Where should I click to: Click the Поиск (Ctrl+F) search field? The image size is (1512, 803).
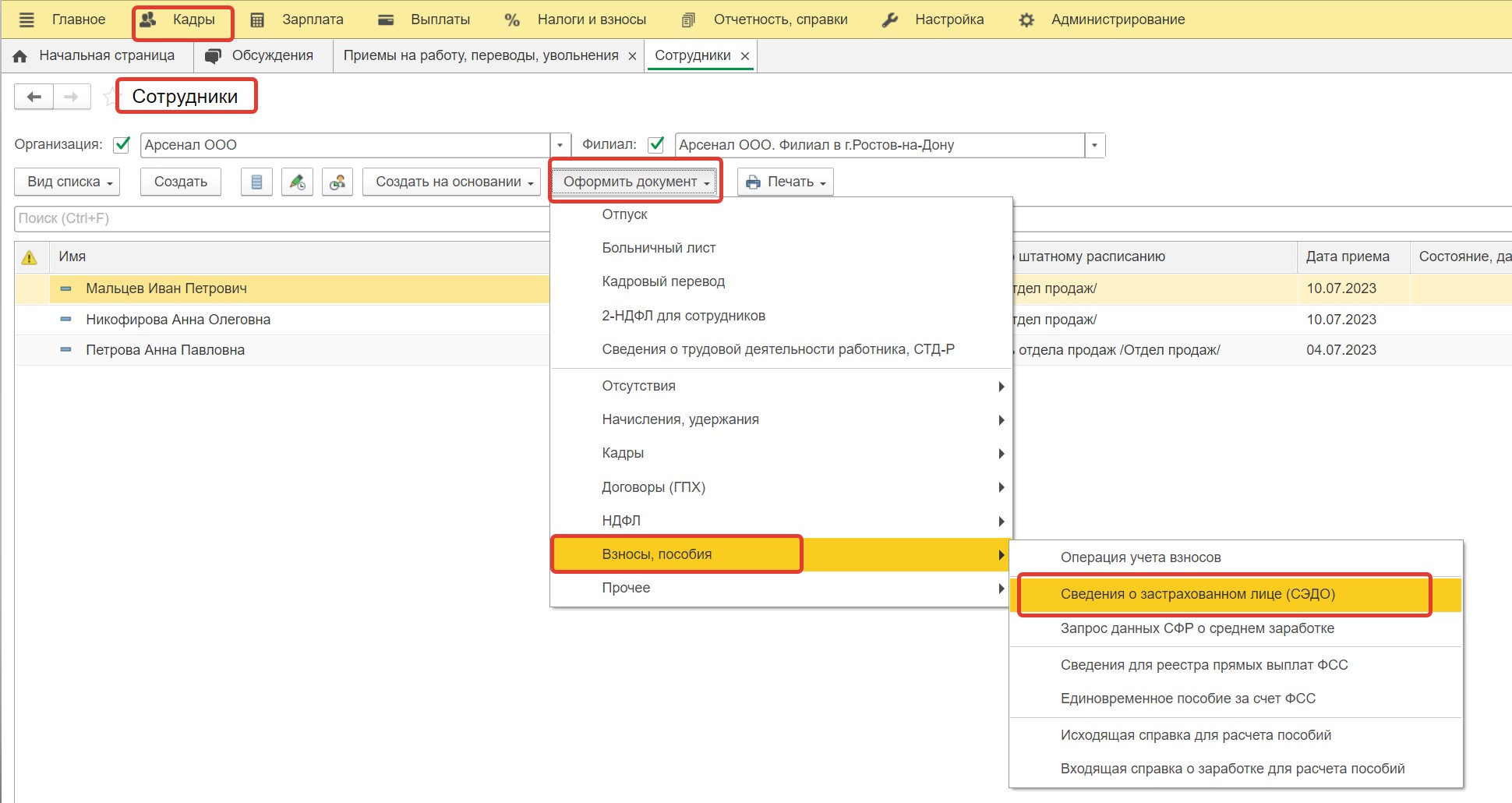pos(282,218)
